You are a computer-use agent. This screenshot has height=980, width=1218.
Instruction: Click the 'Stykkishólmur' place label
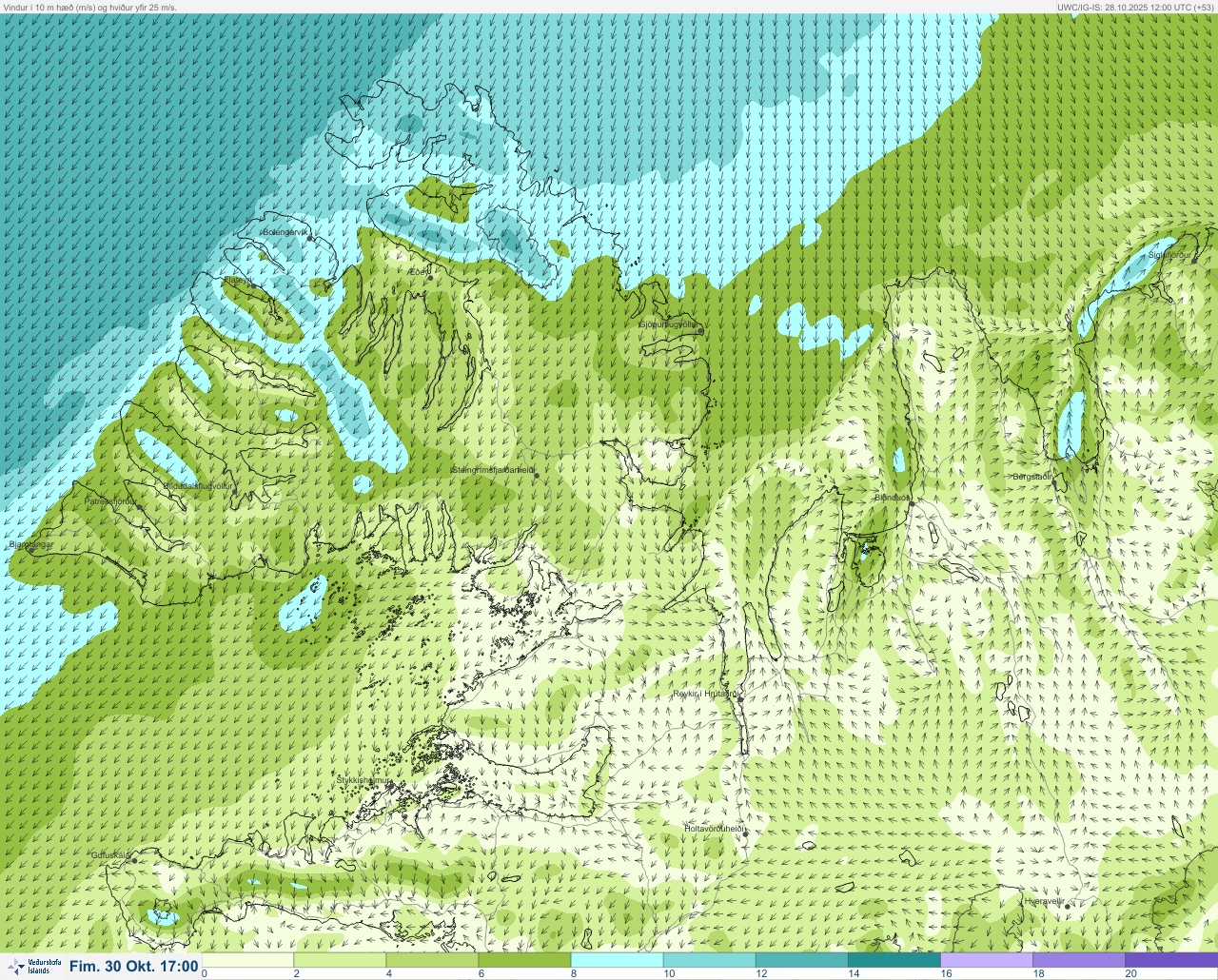(364, 780)
